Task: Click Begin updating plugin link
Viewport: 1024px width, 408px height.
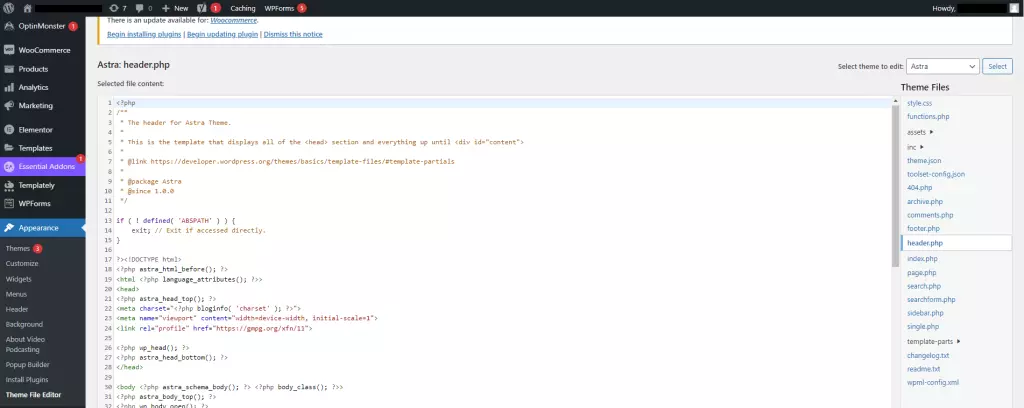Action: pos(222,34)
